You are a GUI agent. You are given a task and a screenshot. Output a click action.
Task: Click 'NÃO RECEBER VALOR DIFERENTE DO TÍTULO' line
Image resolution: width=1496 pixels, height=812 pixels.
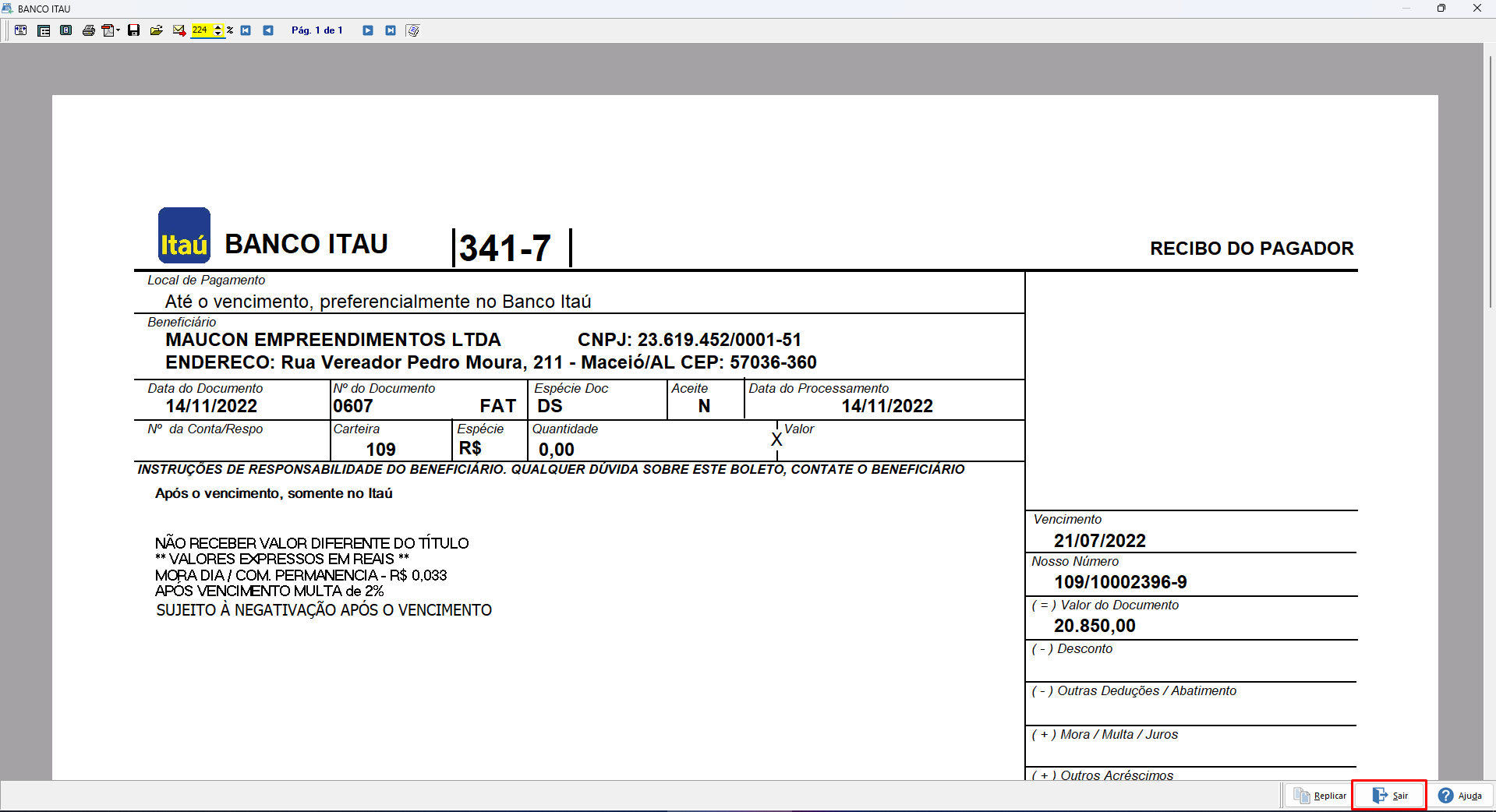point(312,543)
